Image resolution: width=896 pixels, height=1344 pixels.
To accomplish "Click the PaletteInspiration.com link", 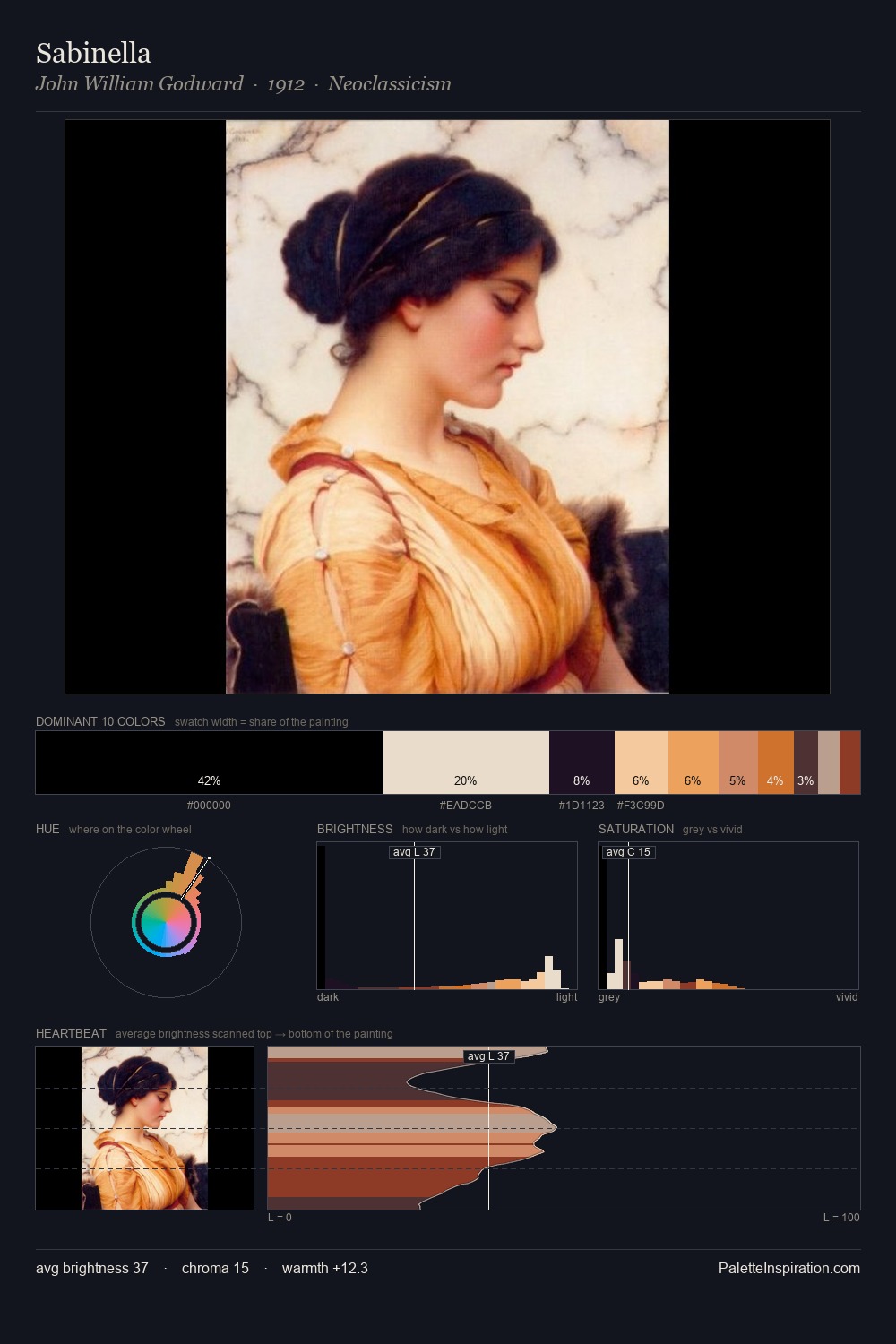I will [x=788, y=1268].
